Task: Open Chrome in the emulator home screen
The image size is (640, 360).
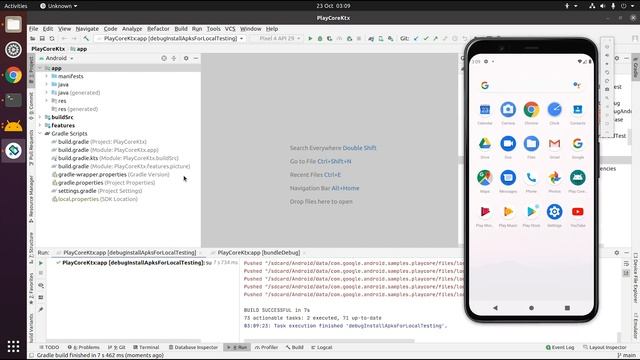Action: 531,109
